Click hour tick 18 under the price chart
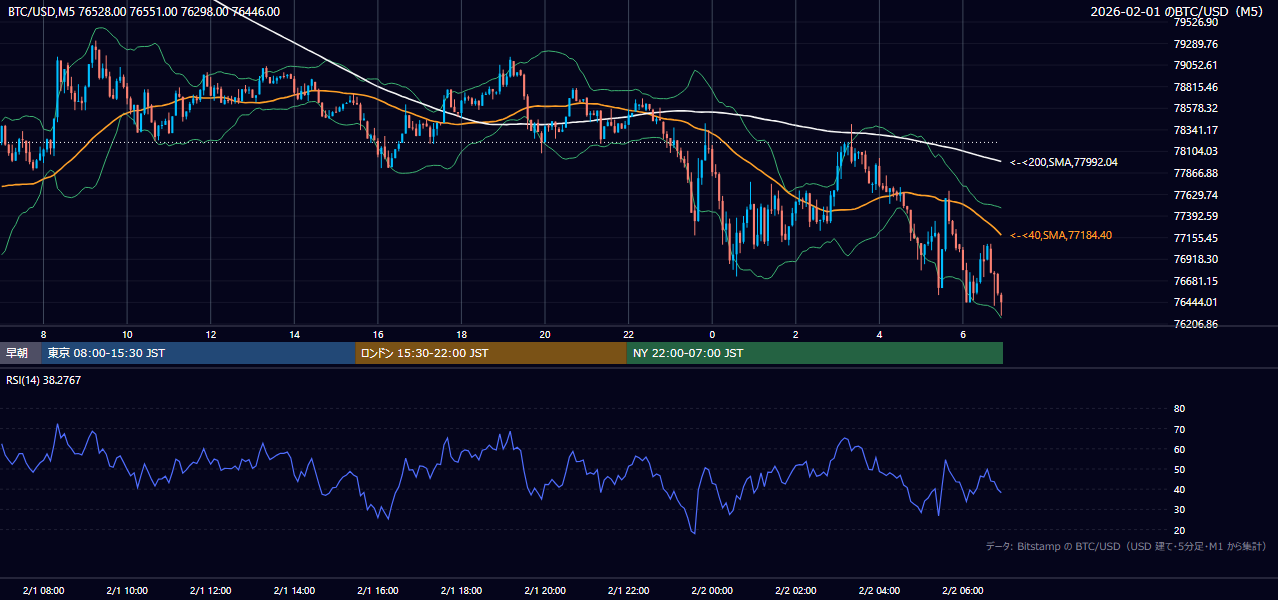Image resolution: width=1278 pixels, height=600 pixels. coord(461,334)
